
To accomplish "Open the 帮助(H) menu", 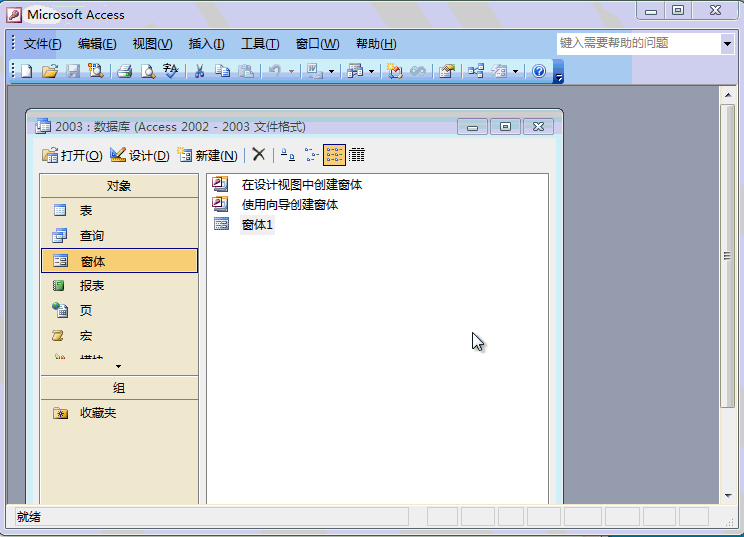I will coord(376,44).
